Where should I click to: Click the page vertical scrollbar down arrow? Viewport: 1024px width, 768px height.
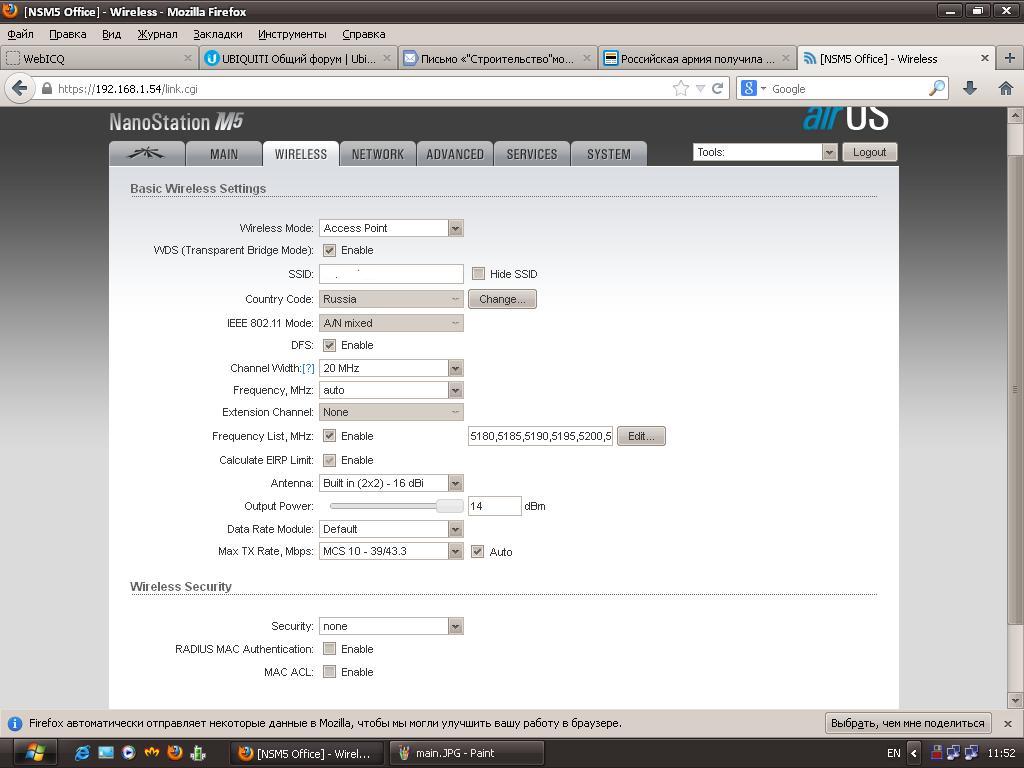tap(1015, 701)
